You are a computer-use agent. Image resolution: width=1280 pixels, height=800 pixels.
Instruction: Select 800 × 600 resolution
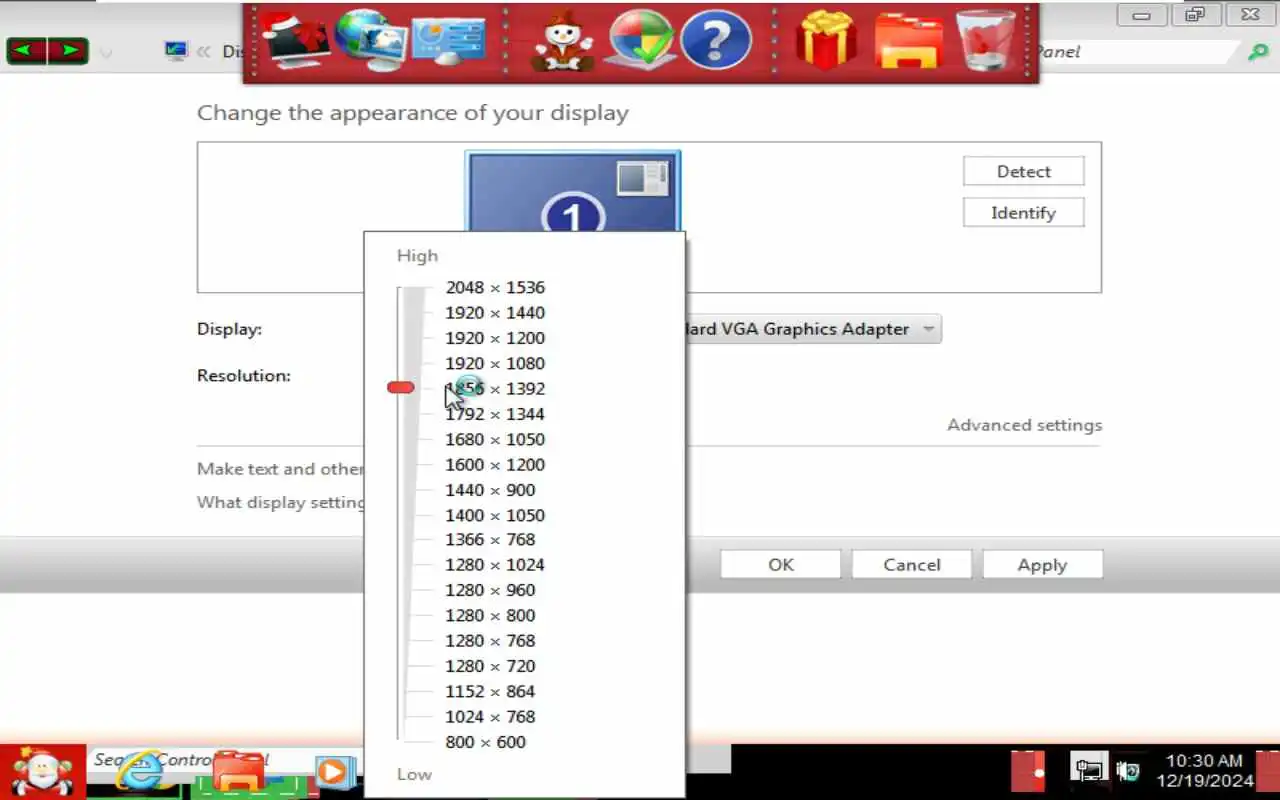(485, 742)
